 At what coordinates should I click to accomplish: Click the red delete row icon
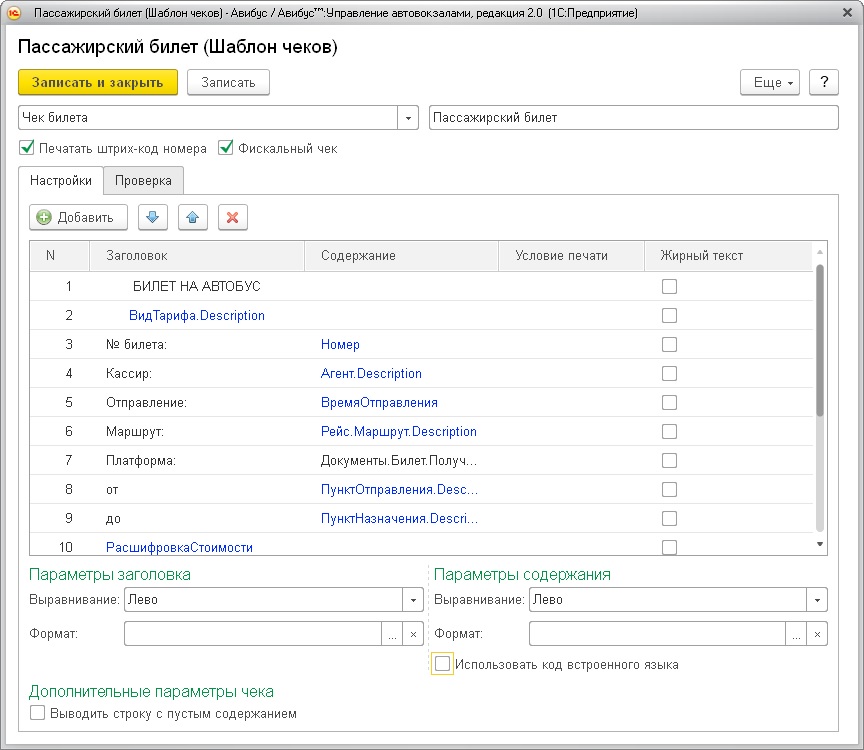[232, 217]
